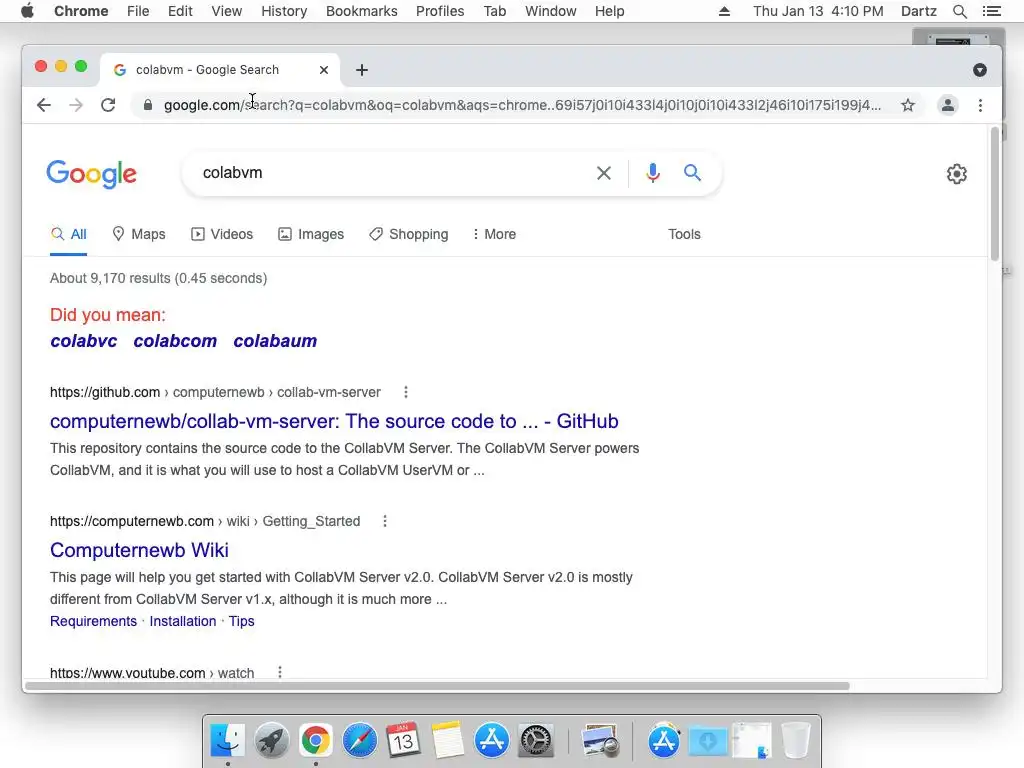
Task: Click the colabaum suggestion link
Action: pyautogui.click(x=275, y=341)
